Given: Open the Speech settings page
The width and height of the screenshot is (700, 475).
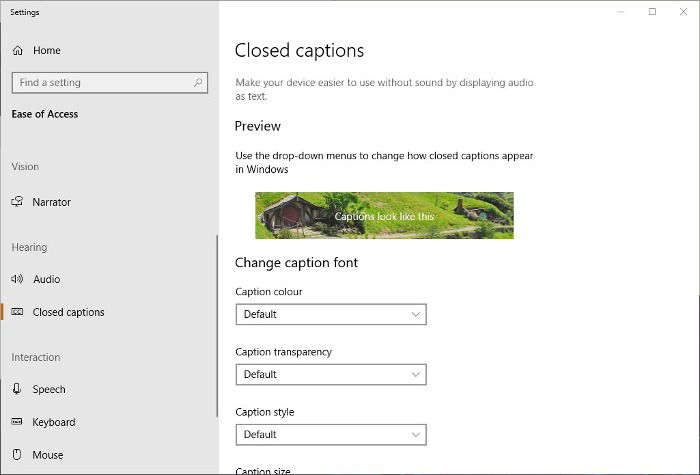Looking at the screenshot, I should 49,389.
